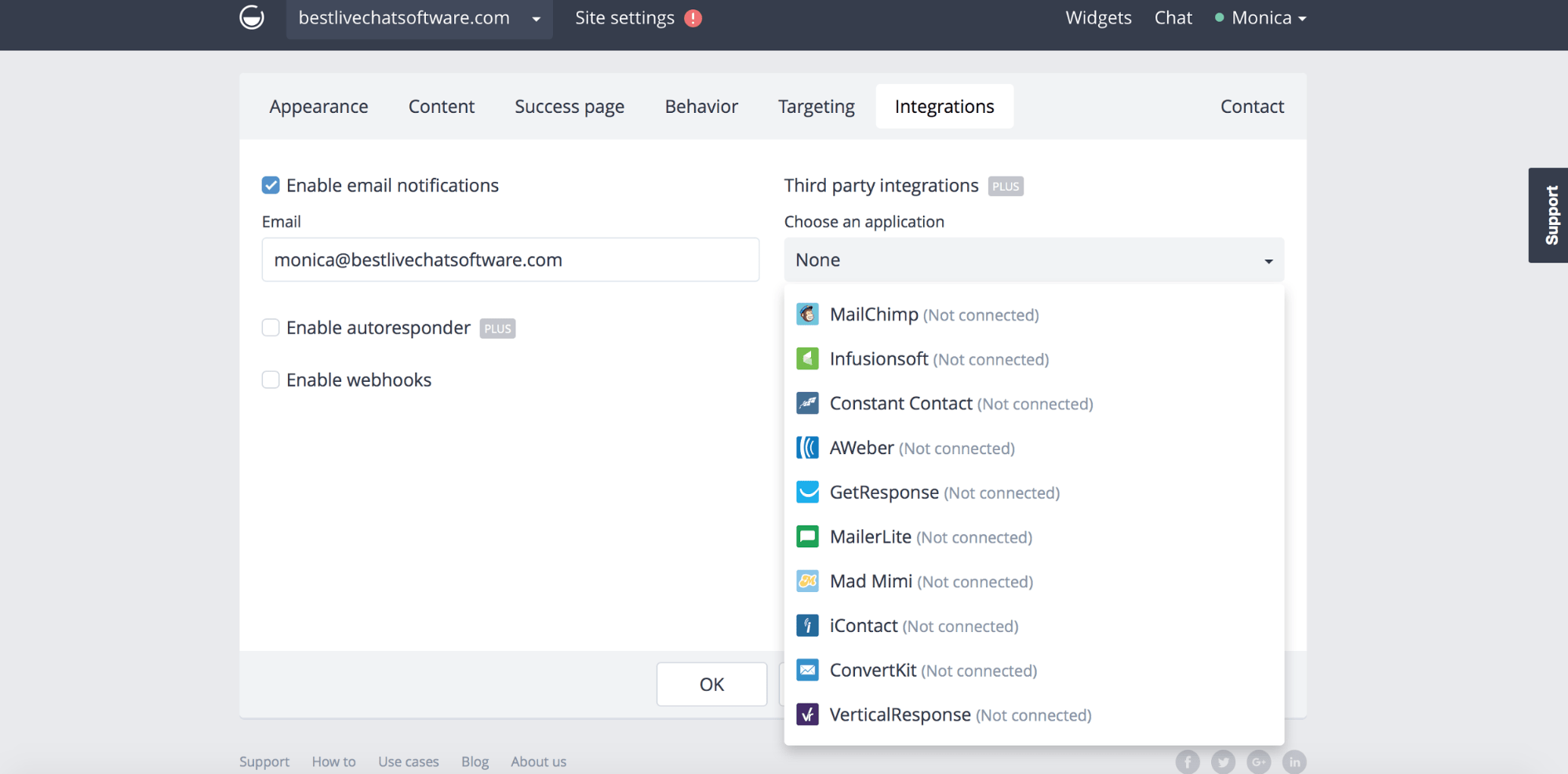Click the green MailerLite icon
Image resolution: width=1568 pixels, height=774 pixels.
coord(807,537)
